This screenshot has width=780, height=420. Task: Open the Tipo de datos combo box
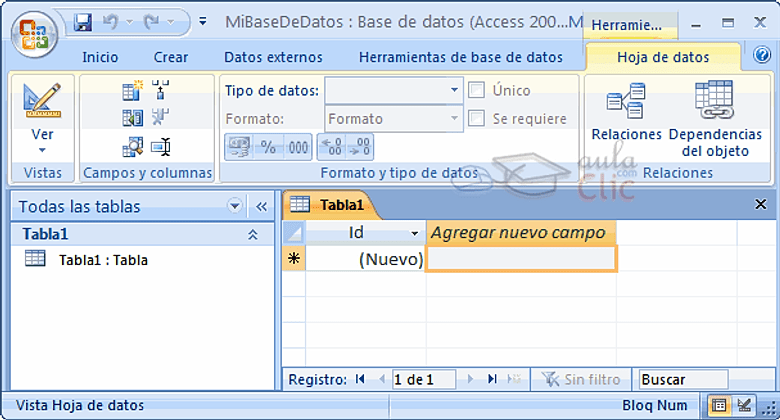(x=393, y=90)
